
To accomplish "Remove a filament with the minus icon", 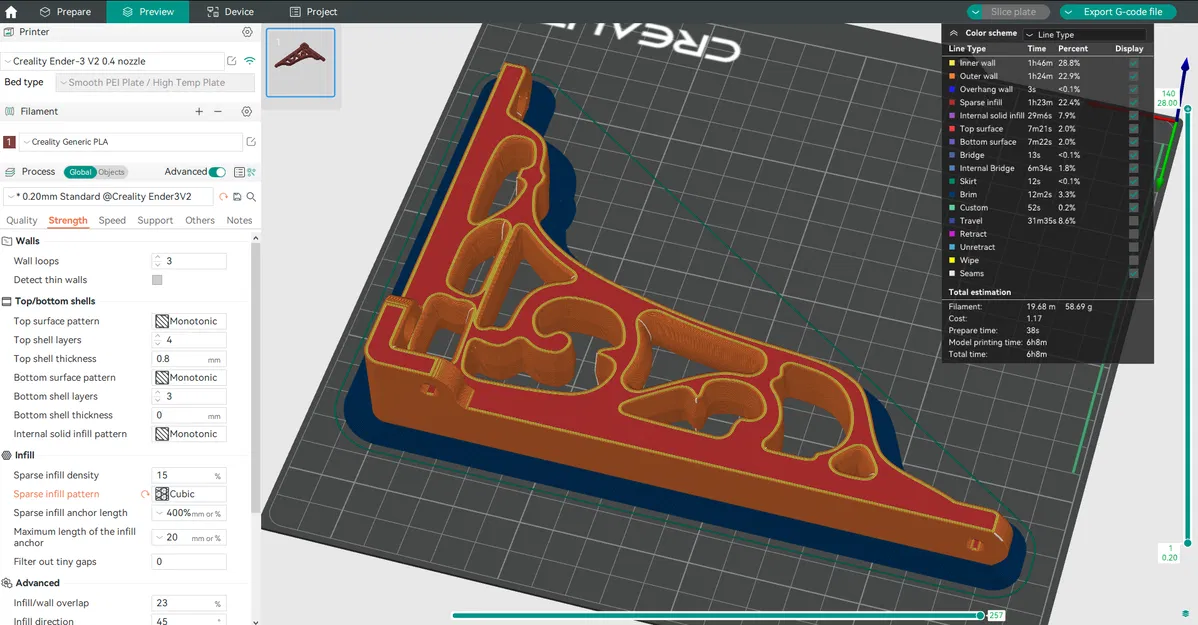I will click(218, 112).
